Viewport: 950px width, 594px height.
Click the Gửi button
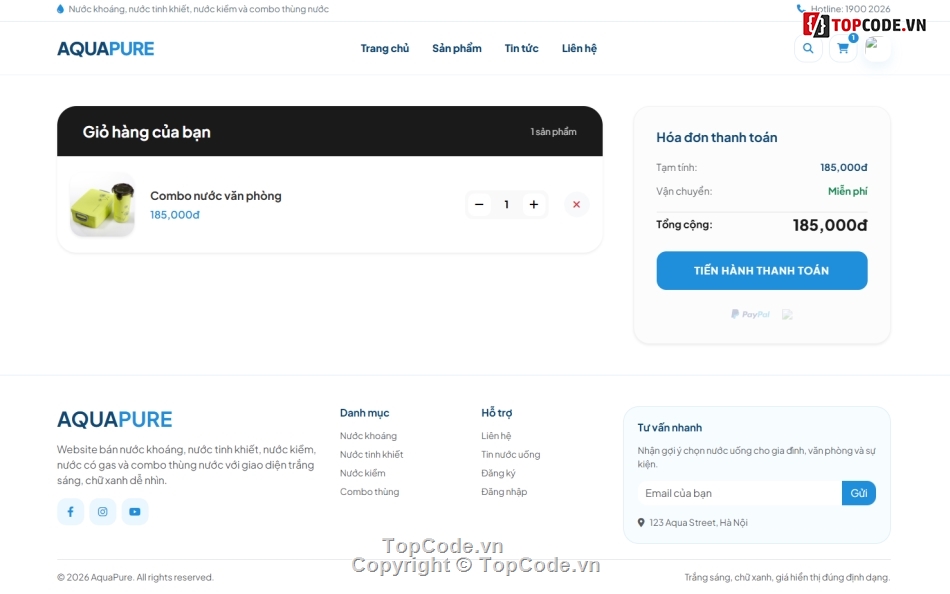[x=859, y=493]
